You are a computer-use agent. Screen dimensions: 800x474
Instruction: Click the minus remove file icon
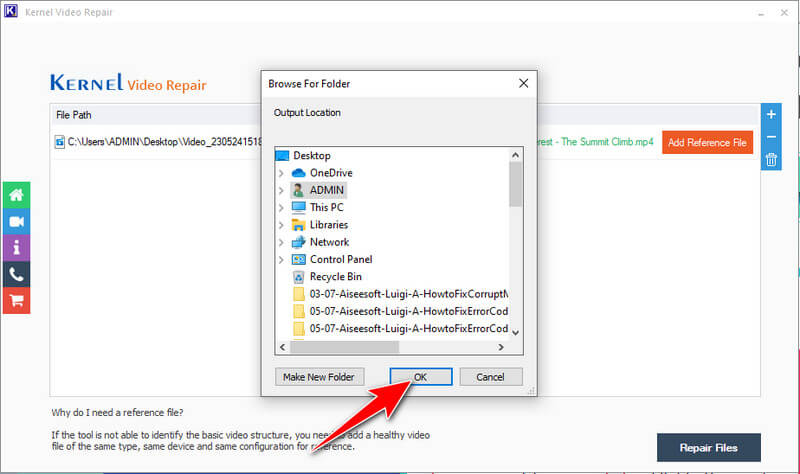click(x=771, y=137)
